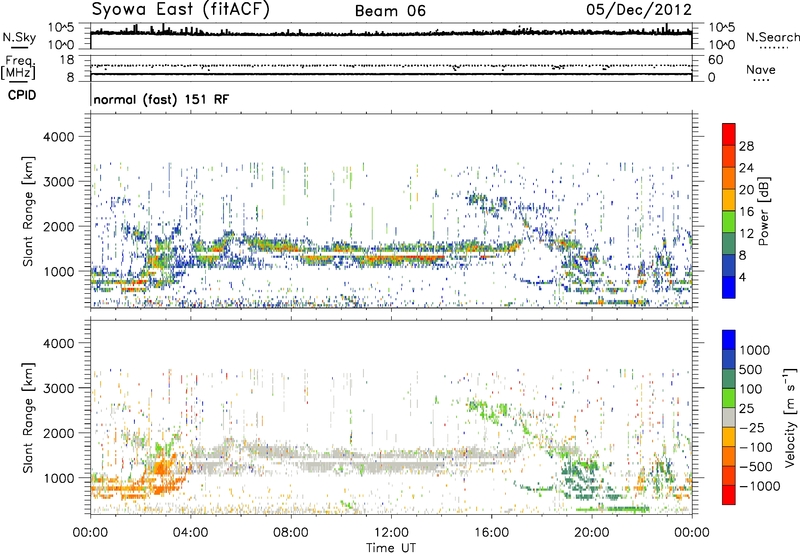Click the 'Nave' legend label
800x554 pixels.
[x=761, y=70]
